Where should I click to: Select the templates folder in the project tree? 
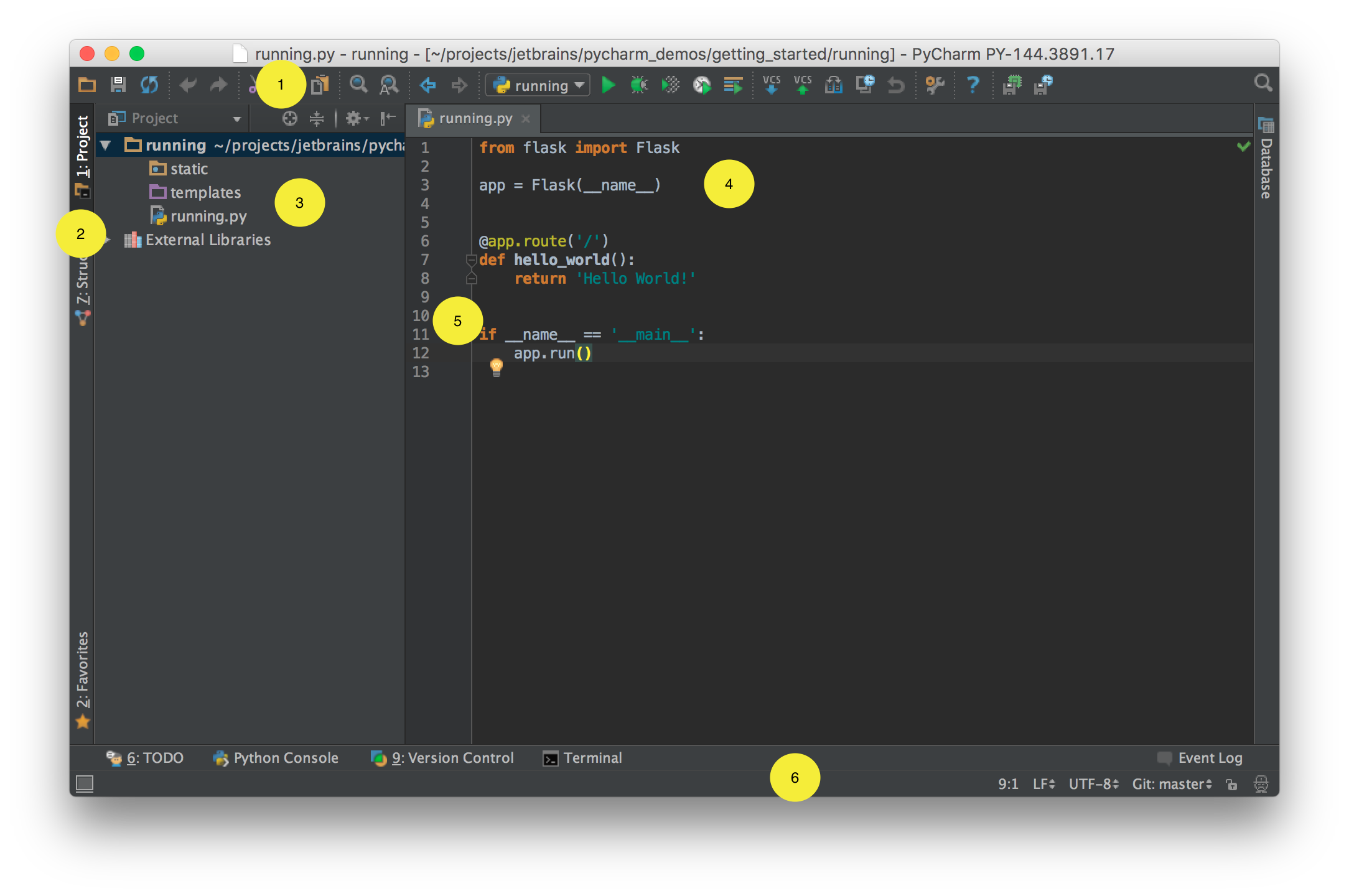click(x=205, y=193)
